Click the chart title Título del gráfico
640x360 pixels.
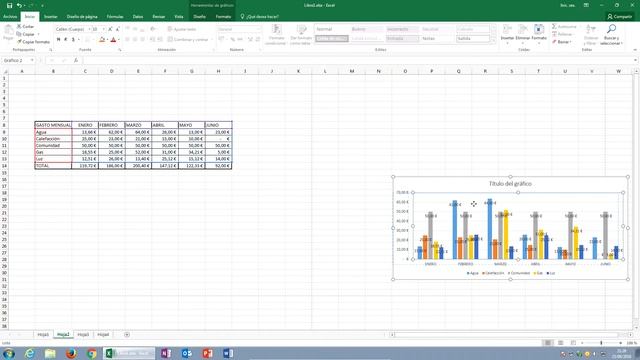point(510,184)
